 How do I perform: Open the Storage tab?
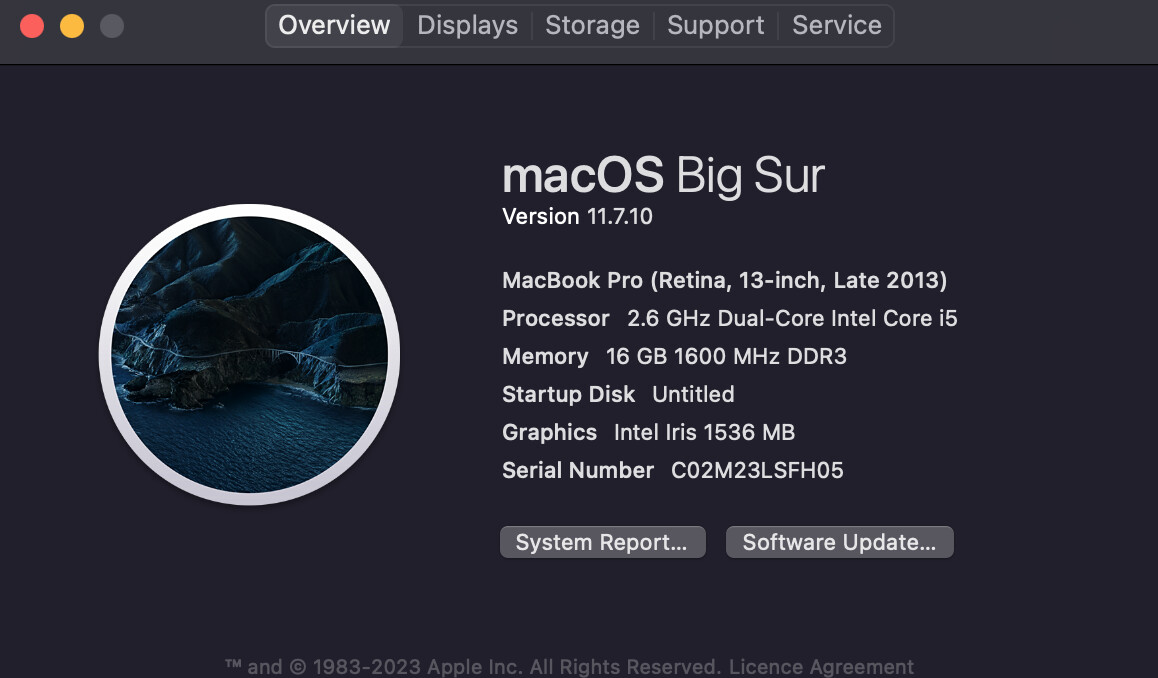click(x=592, y=26)
